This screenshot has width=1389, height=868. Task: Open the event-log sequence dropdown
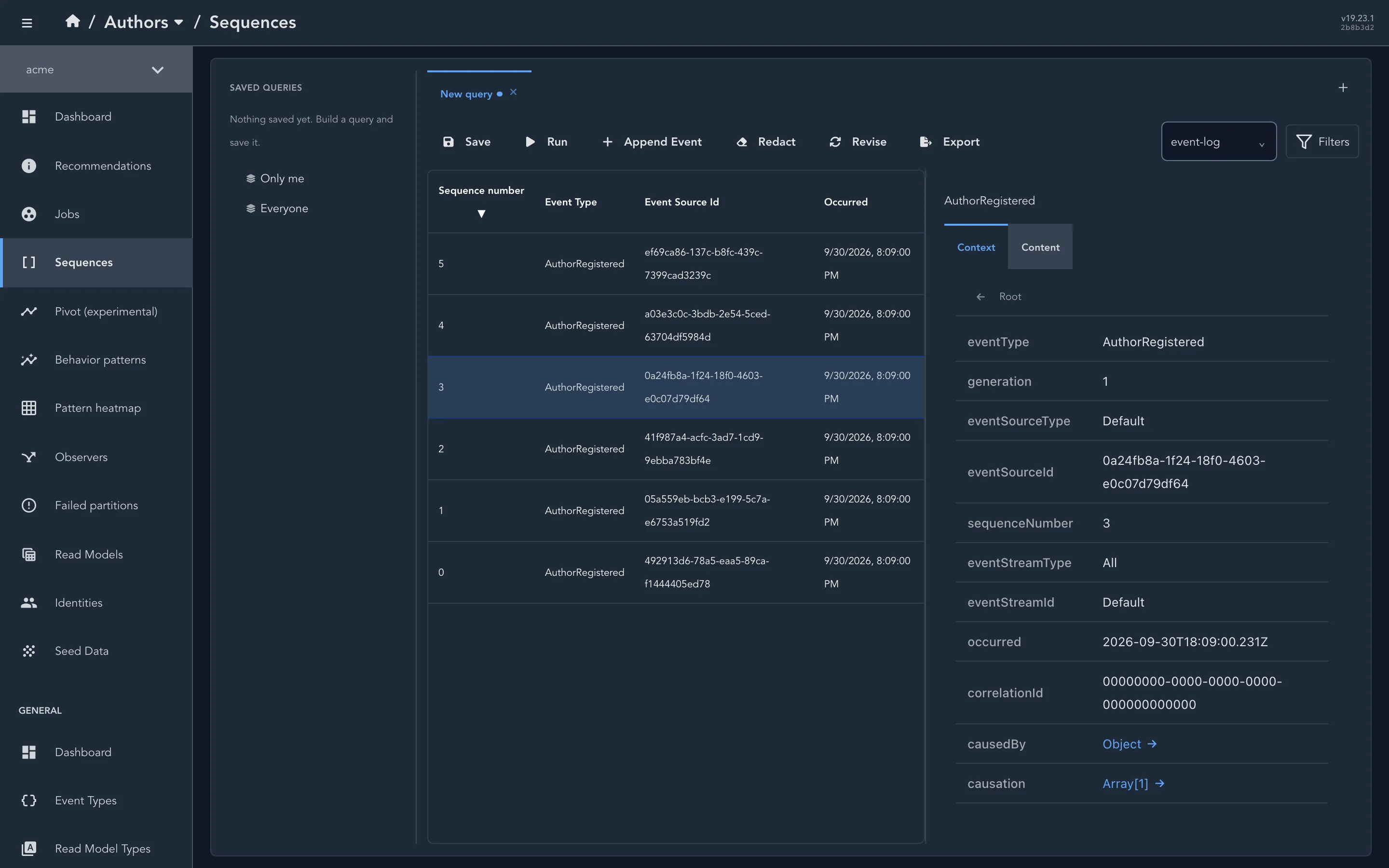point(1219,142)
